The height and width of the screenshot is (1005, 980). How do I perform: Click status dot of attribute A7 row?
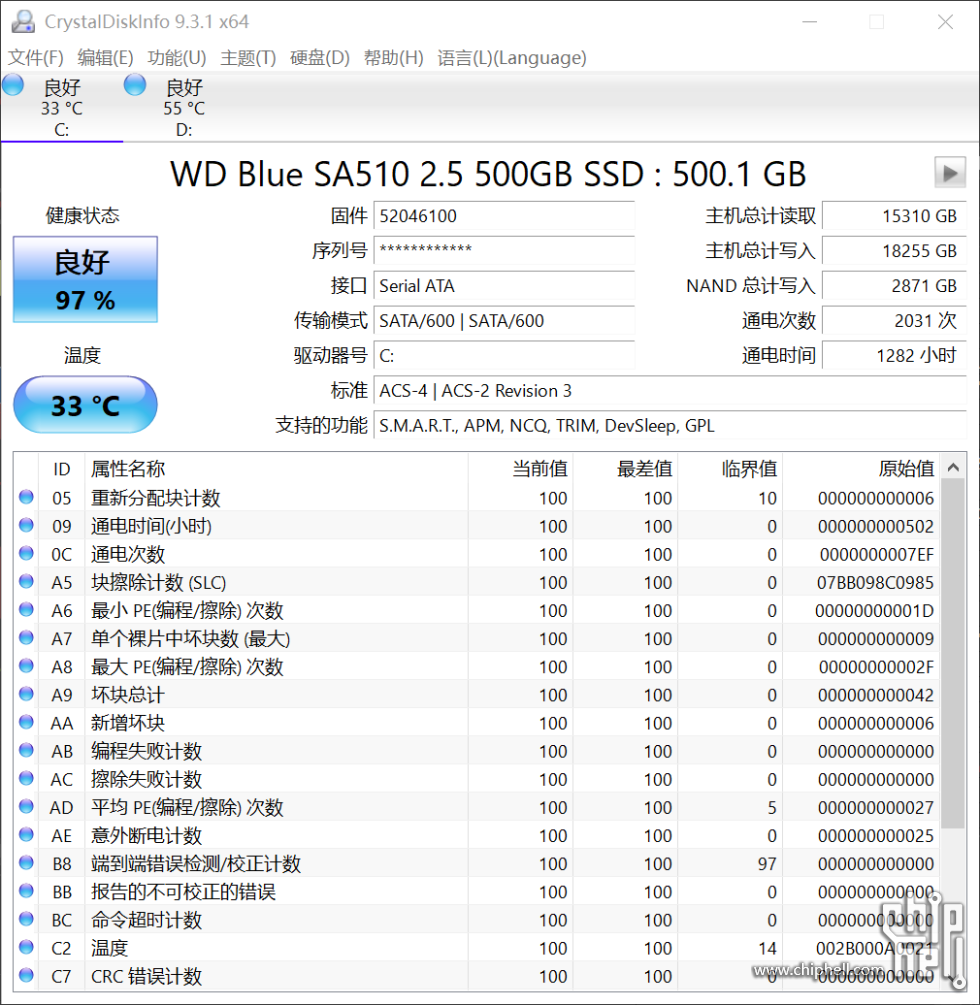(x=26, y=638)
